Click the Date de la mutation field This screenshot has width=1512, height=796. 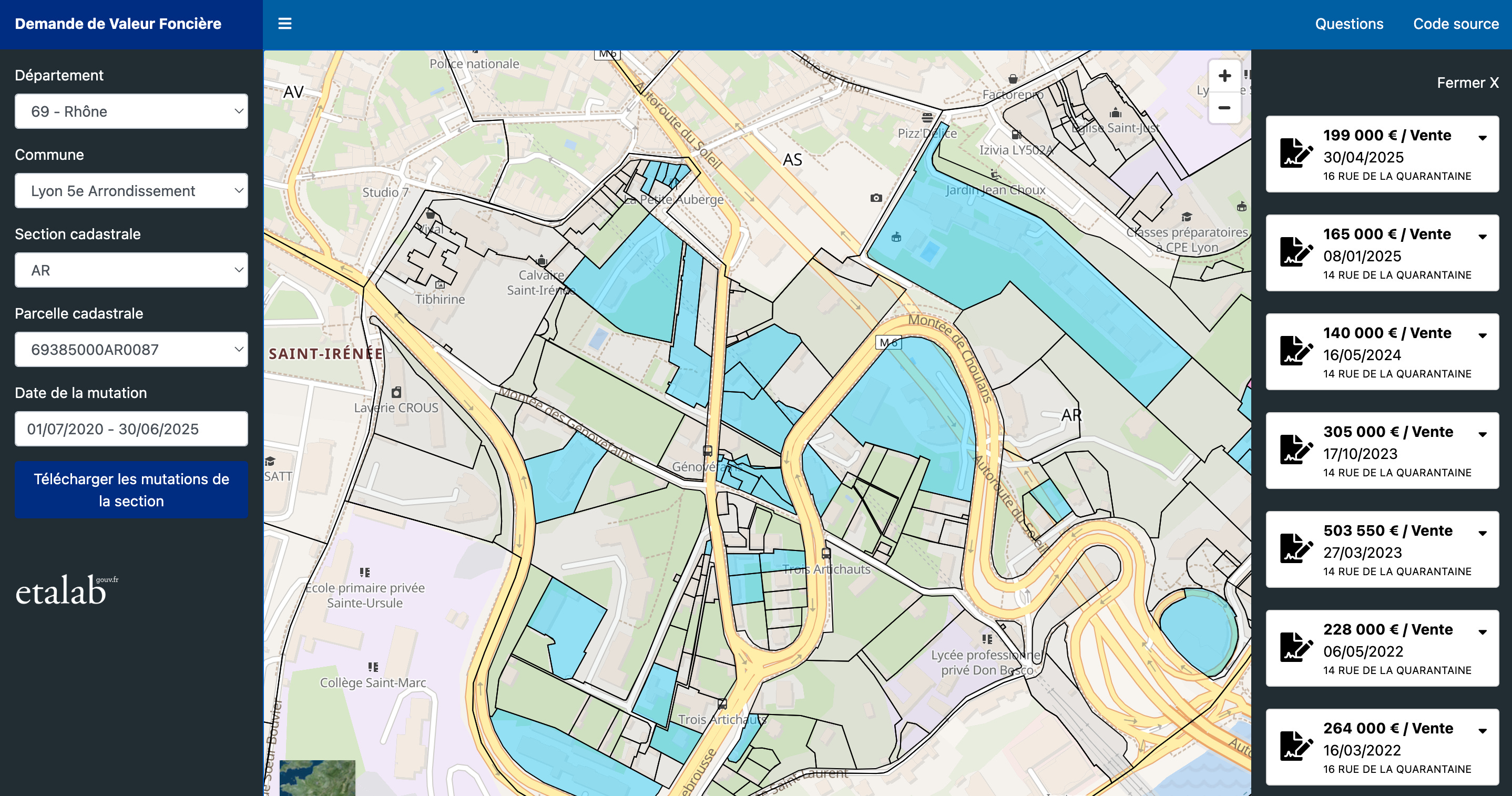pyautogui.click(x=131, y=429)
